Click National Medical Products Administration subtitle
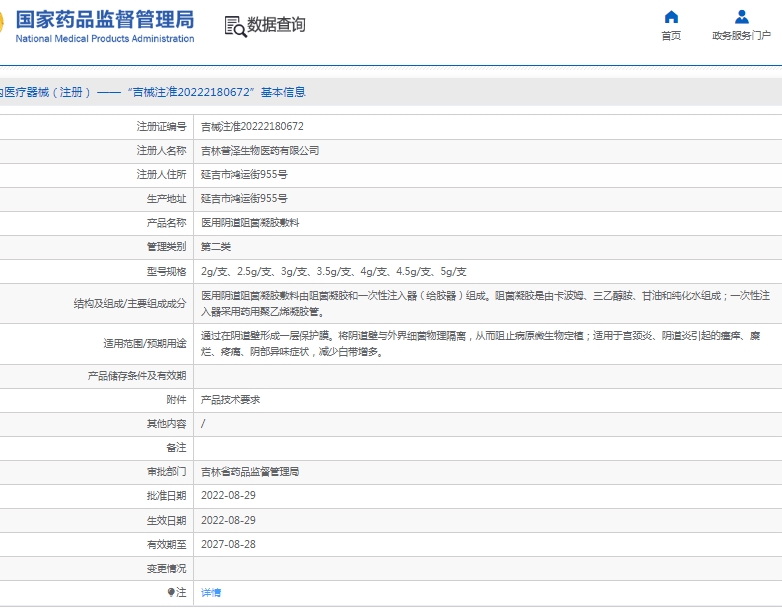 (105, 38)
